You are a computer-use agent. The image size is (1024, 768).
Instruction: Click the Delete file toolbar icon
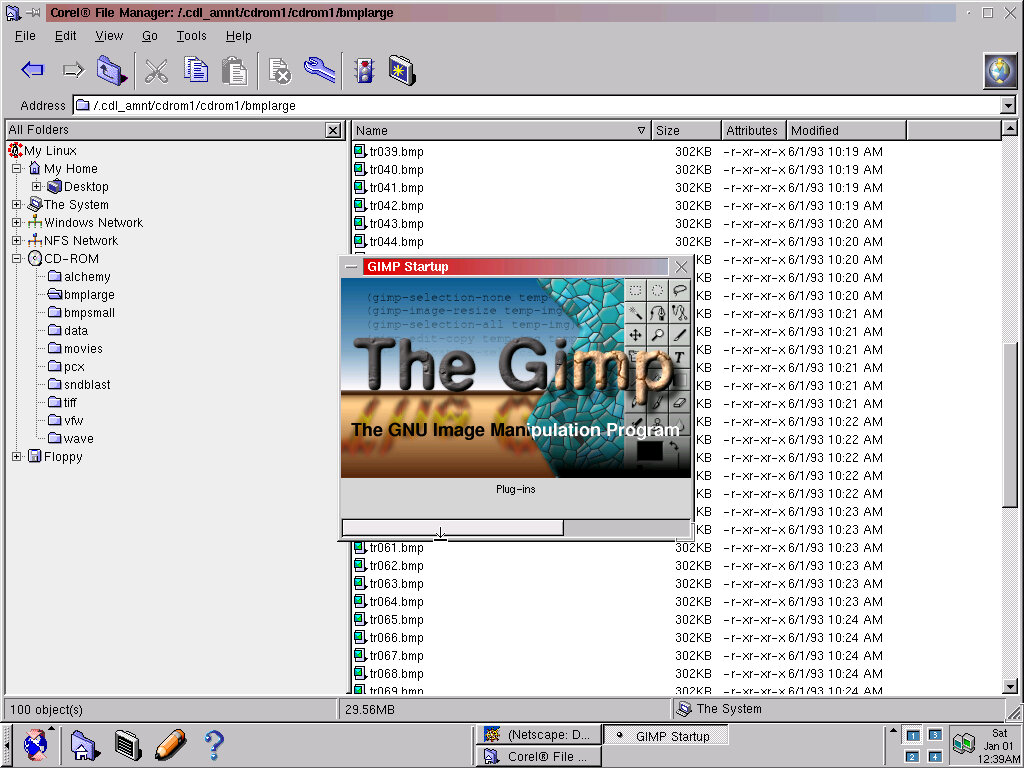coord(279,70)
